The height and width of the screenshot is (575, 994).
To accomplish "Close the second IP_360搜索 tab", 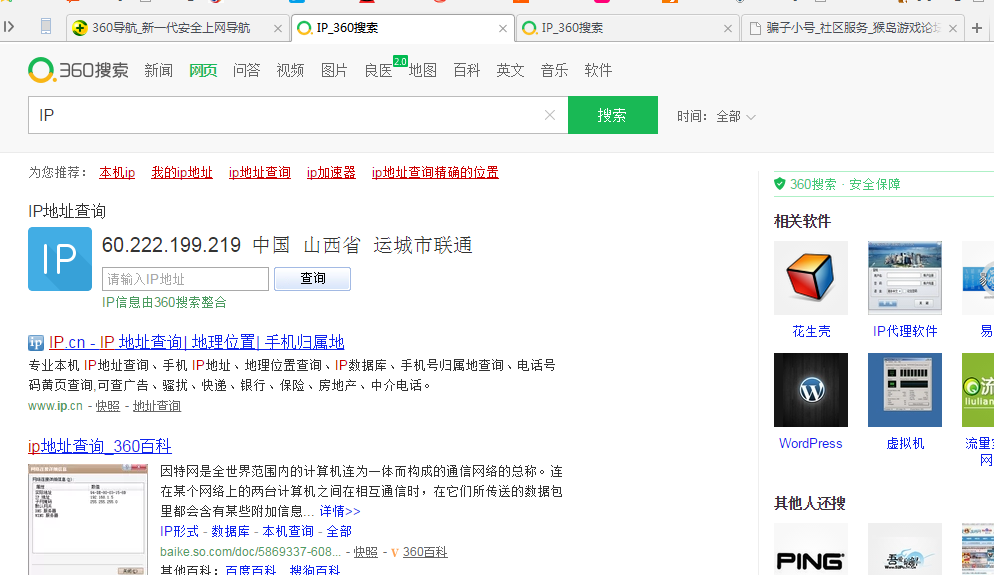I will 728,29.
